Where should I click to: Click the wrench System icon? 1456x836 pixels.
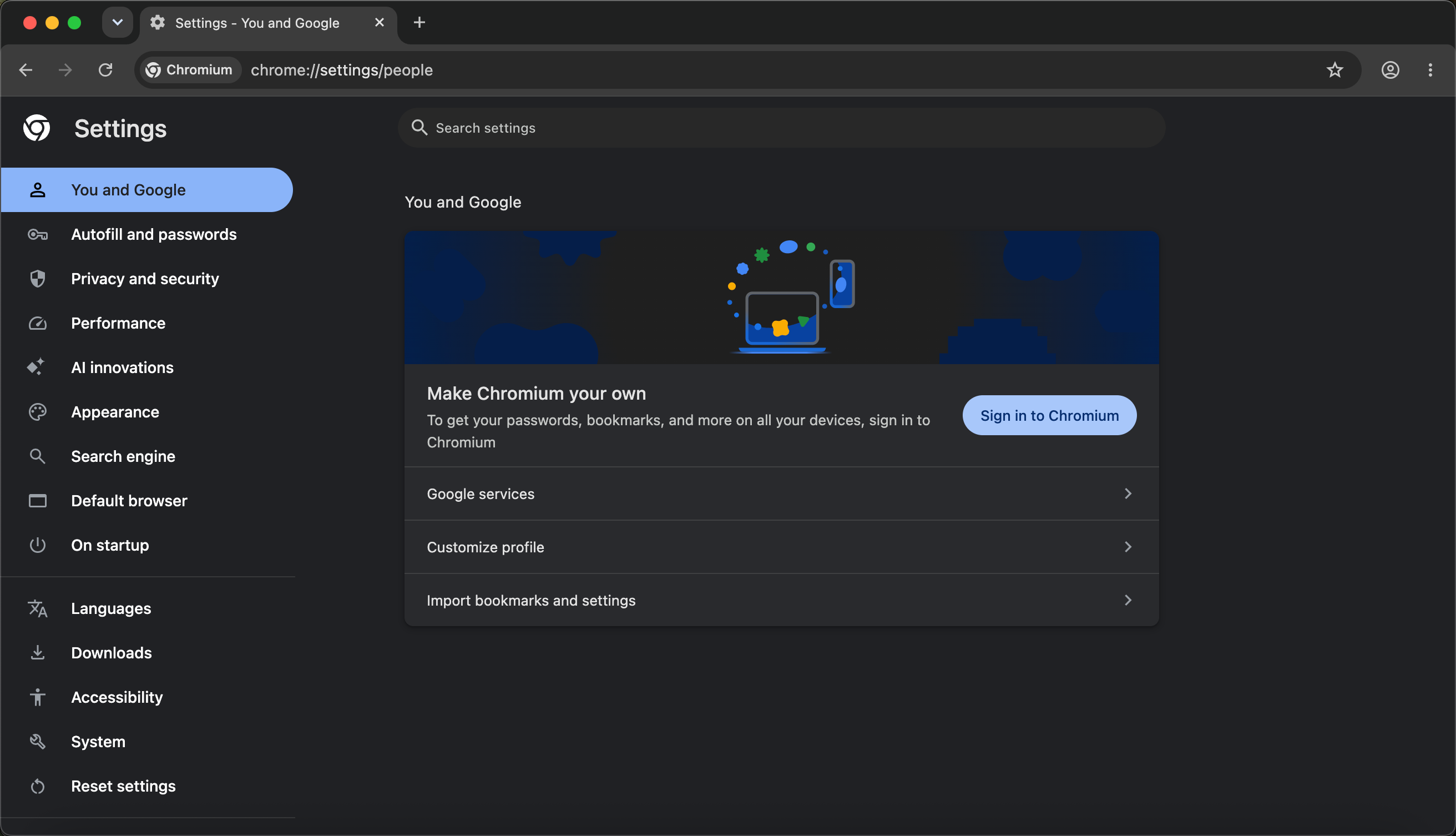tap(38, 741)
